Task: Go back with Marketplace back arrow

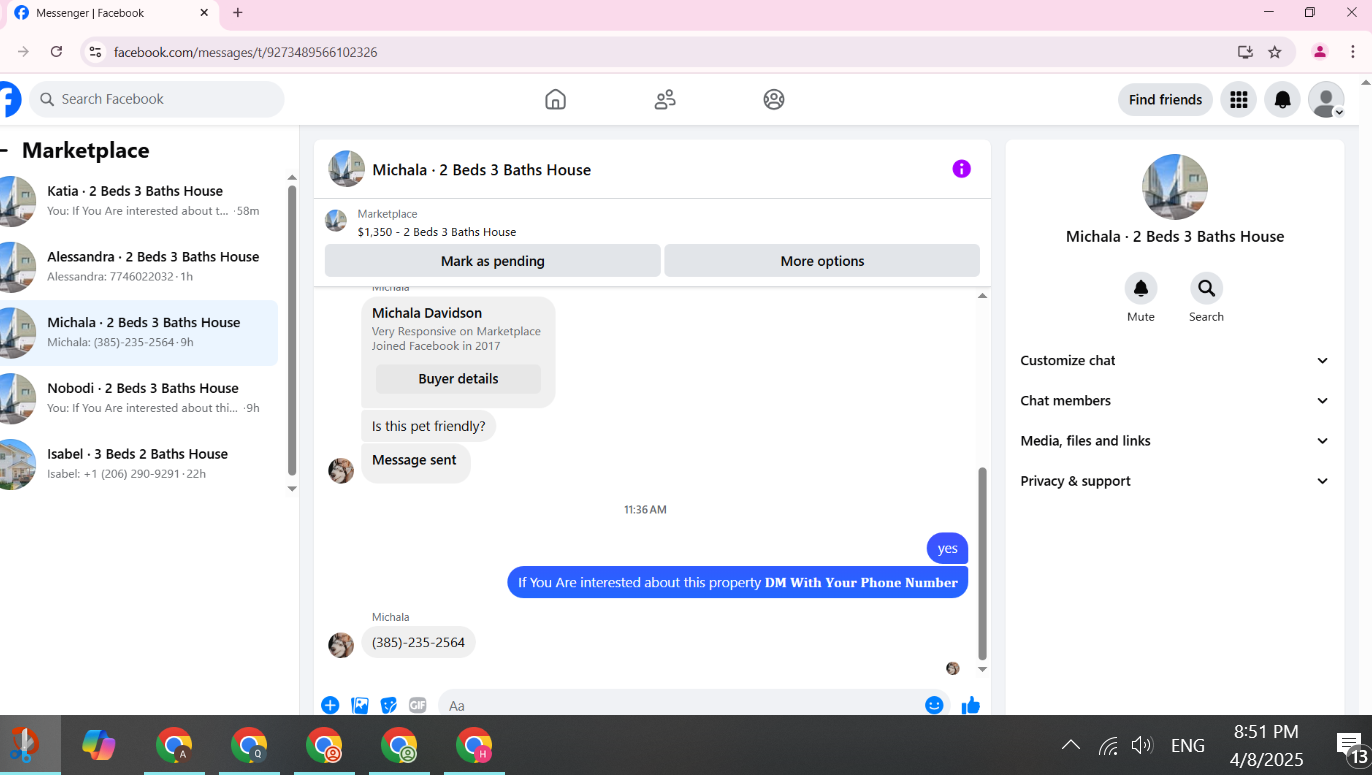Action: coord(5,151)
